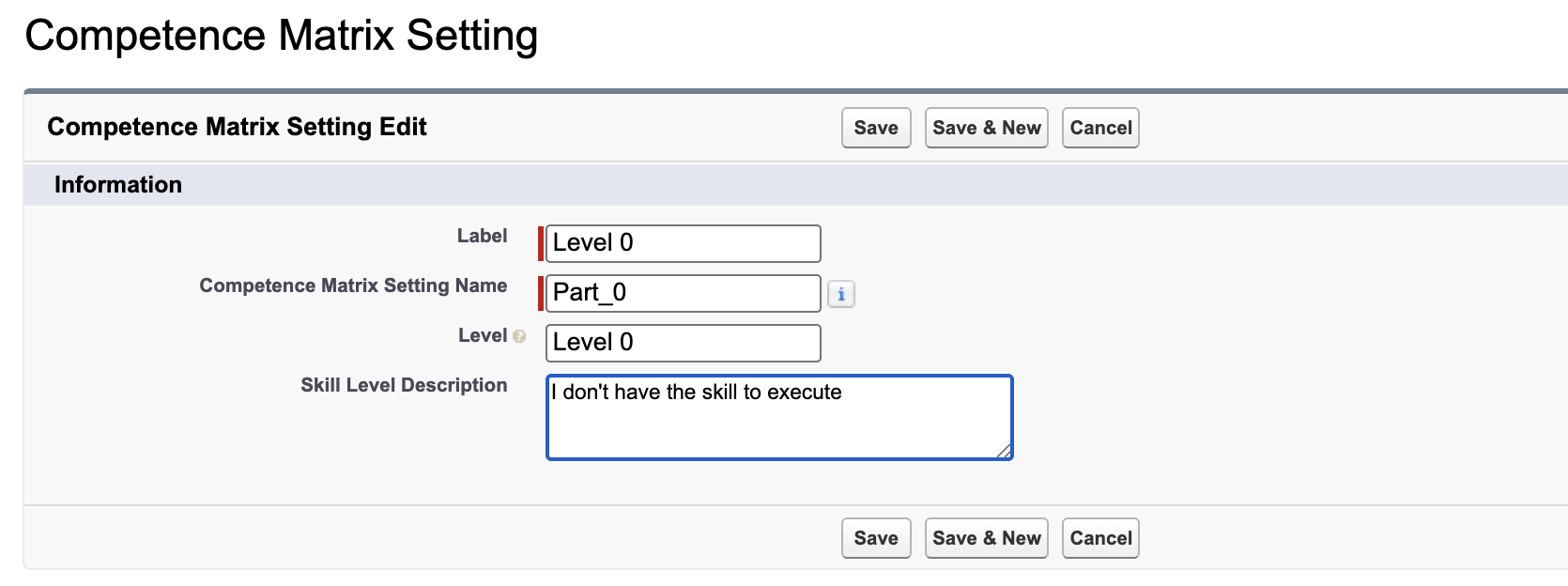The height and width of the screenshot is (586, 1568).
Task: Click the 'Competence Matrix Setting Edit' heading
Action: coord(237,127)
